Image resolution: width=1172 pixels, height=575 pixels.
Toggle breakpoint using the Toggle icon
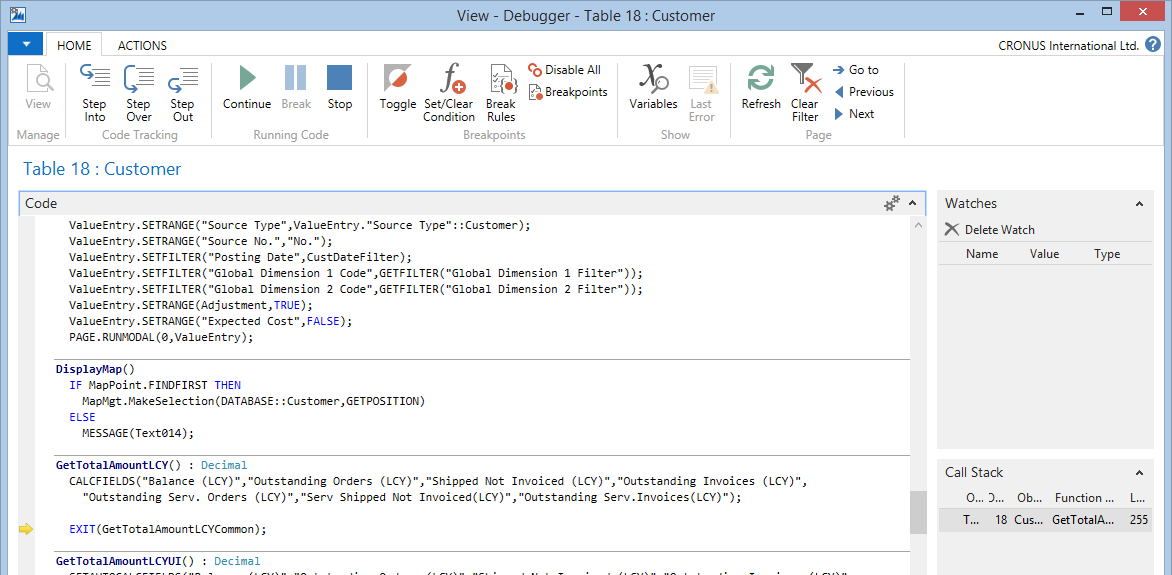(x=397, y=88)
